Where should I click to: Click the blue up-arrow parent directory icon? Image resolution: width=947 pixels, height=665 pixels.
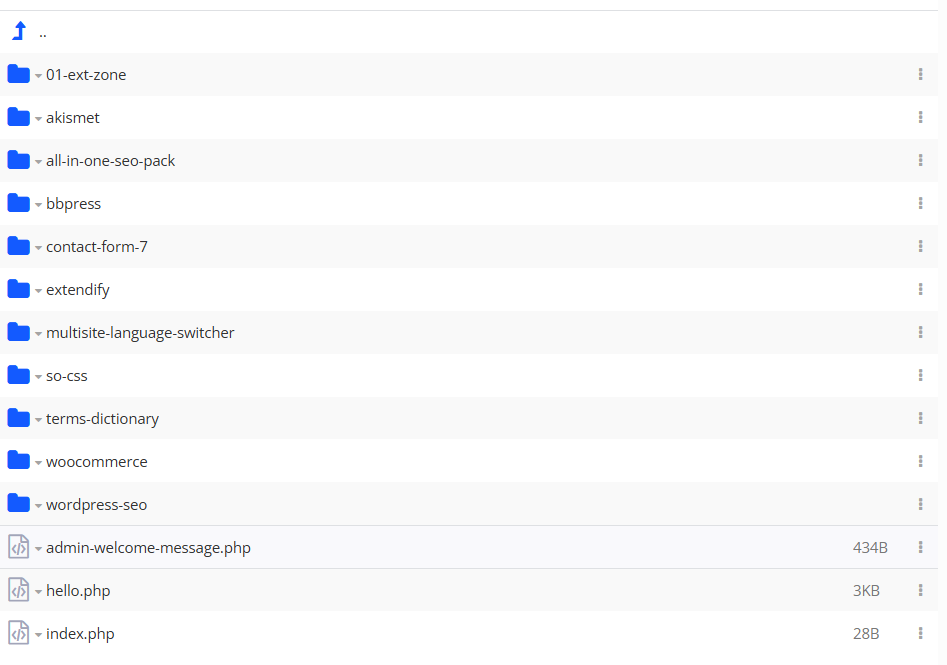(x=18, y=31)
